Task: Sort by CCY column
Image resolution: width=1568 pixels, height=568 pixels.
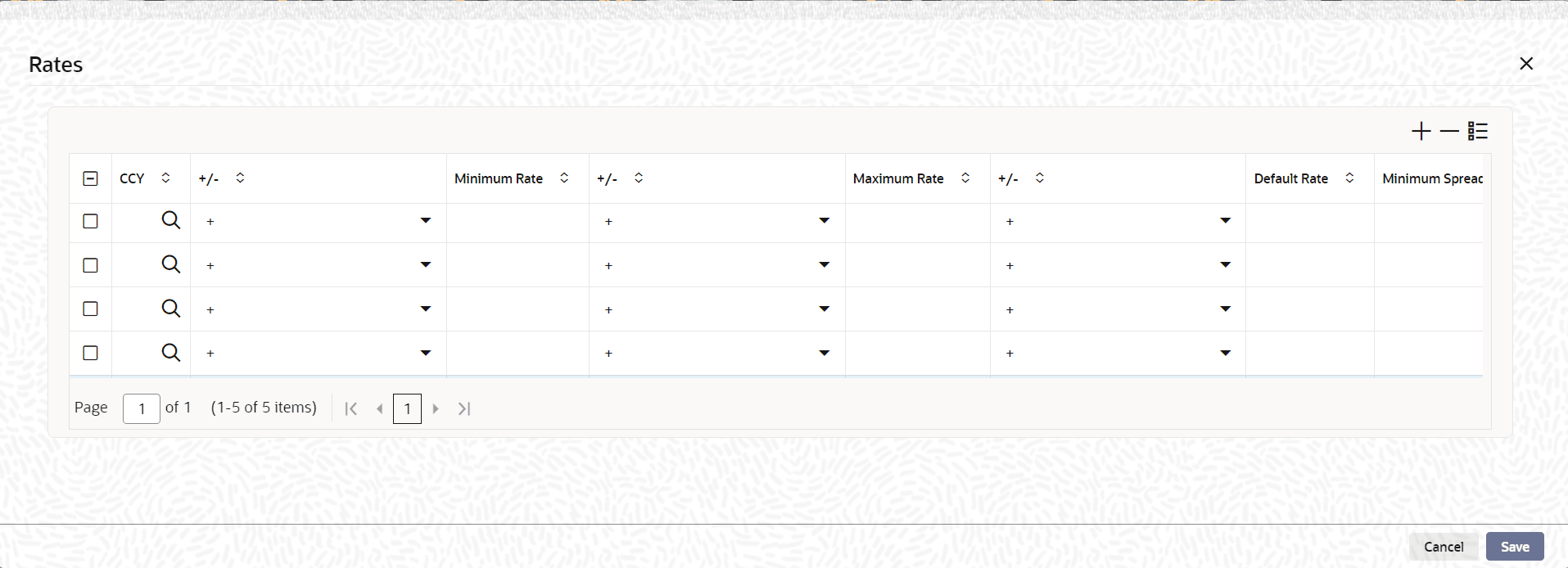Action: pos(165,178)
